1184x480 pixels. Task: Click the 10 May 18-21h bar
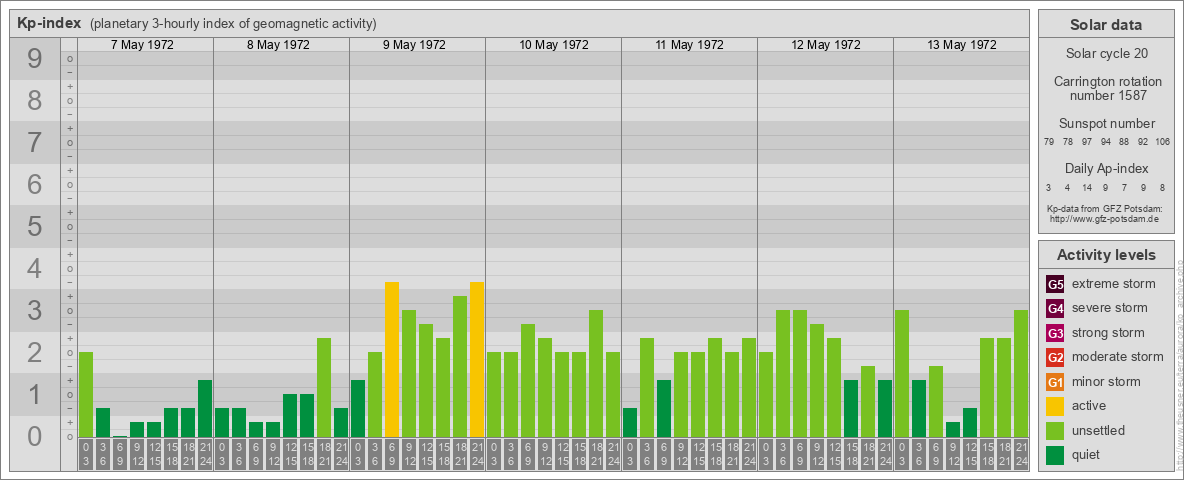[x=596, y=374]
